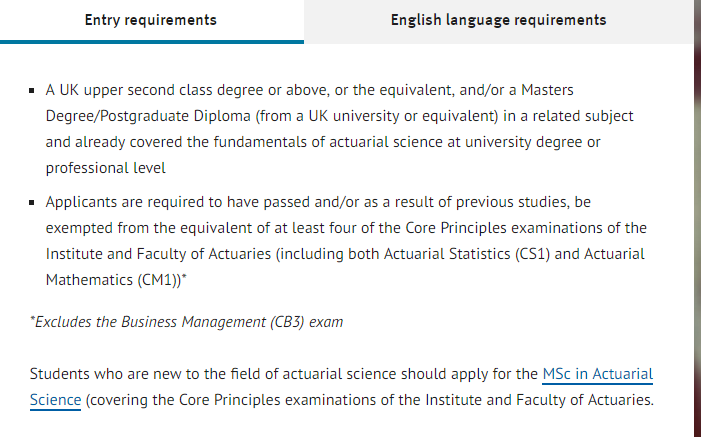
Task: Click the text 'Actuarial Statistics (CS1)'
Action: coord(467,254)
